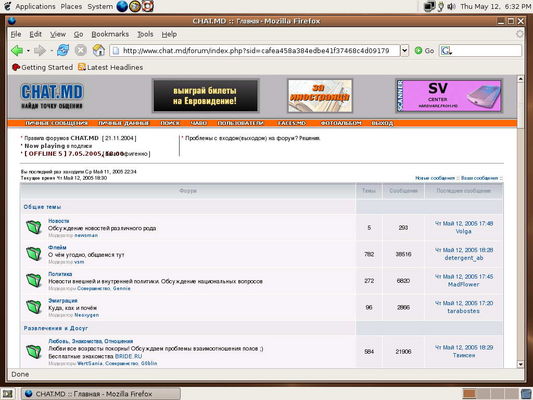Open ПОЛЬЗОВАТЕЛИ in orange nav bar
Screen dimensions: 533x400
241,123
